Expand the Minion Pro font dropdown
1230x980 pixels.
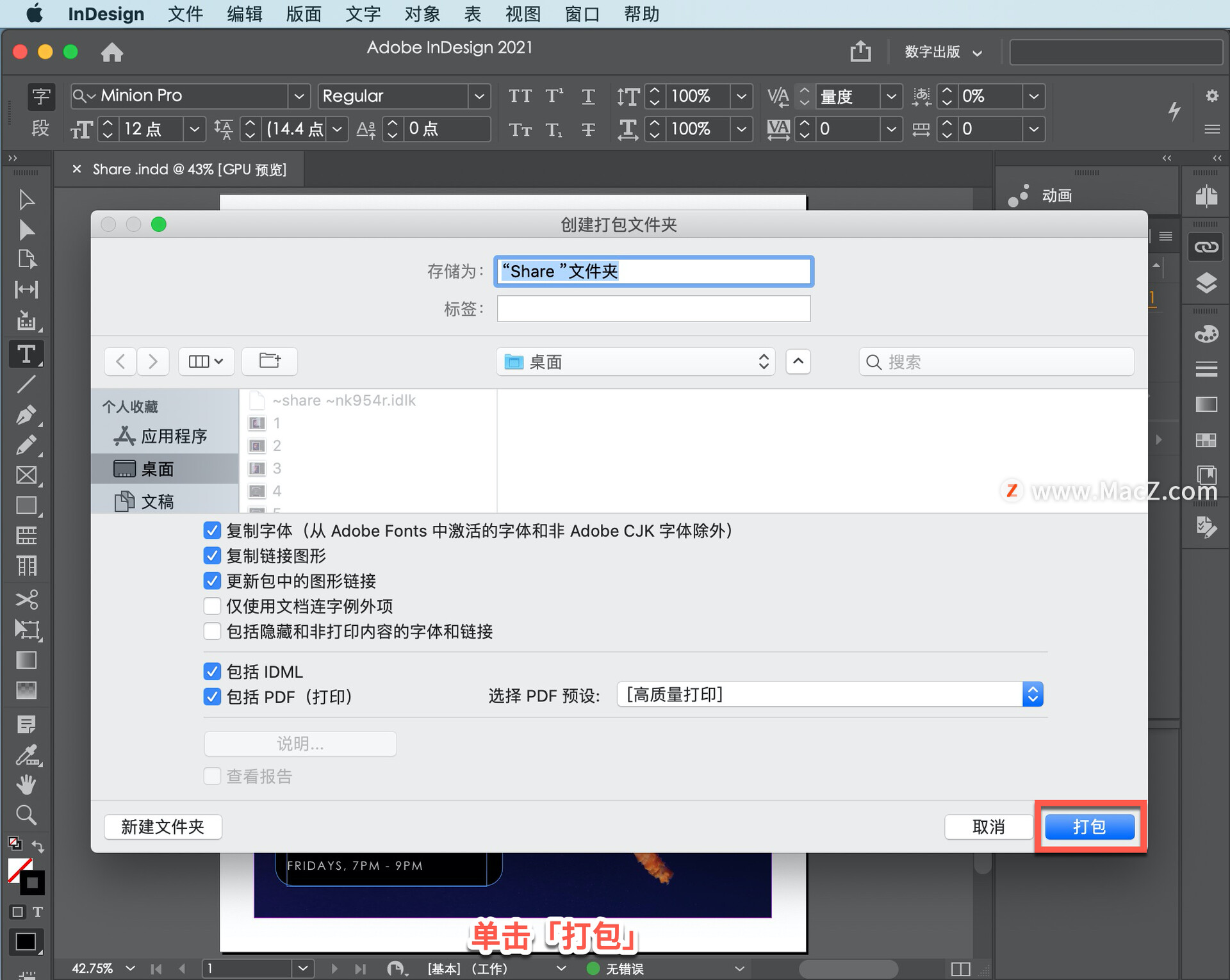pyautogui.click(x=299, y=96)
